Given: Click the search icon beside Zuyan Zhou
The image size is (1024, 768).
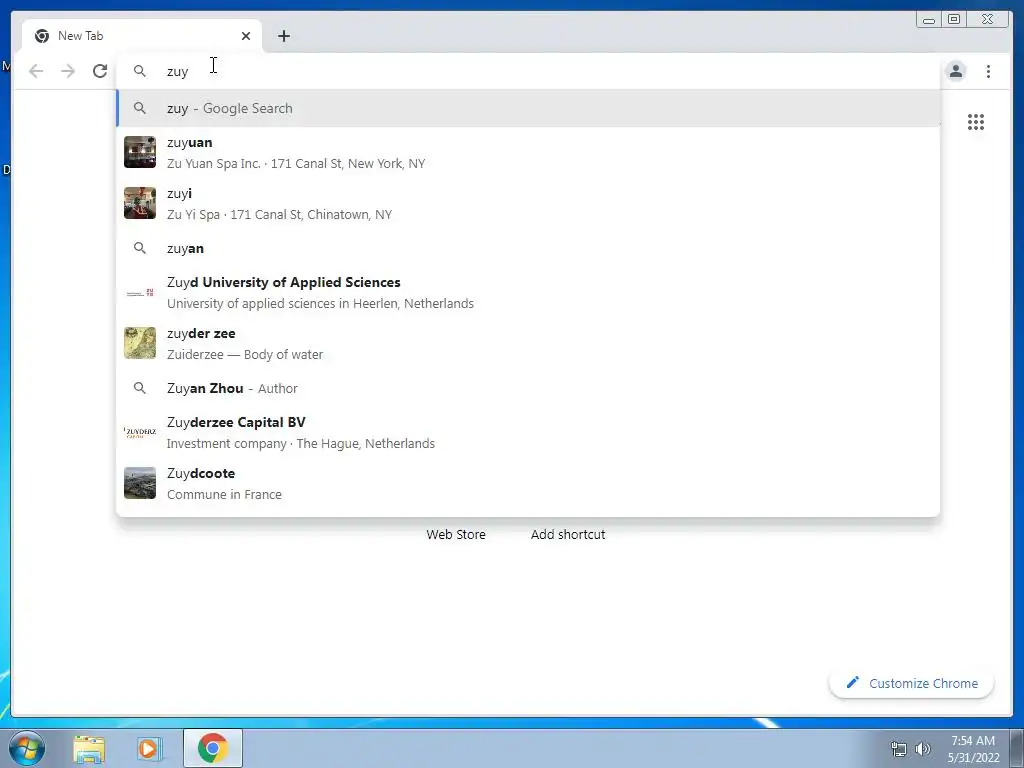Looking at the screenshot, I should (x=140, y=388).
